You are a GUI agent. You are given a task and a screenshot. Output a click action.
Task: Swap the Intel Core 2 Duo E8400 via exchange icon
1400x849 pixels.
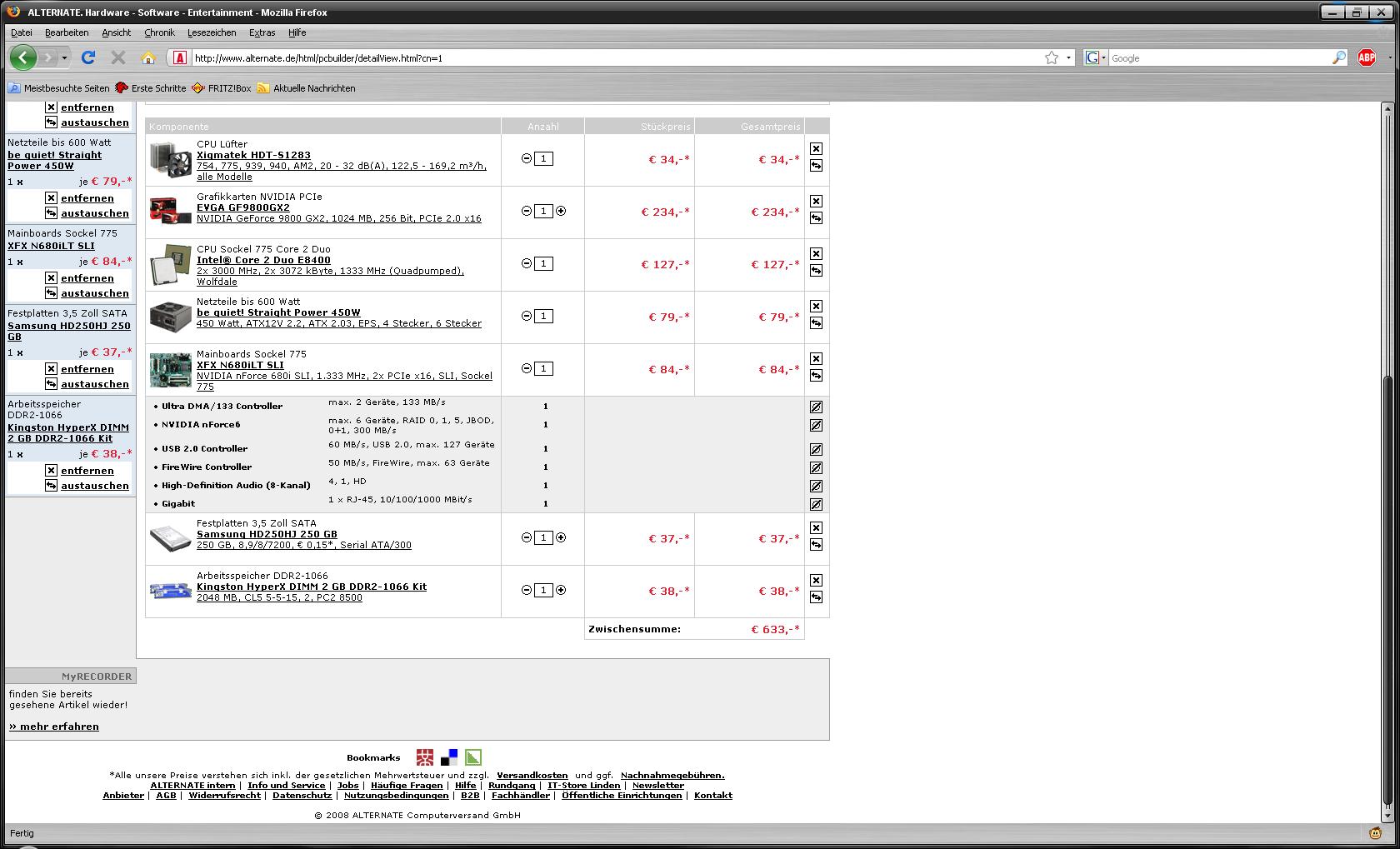click(816, 271)
